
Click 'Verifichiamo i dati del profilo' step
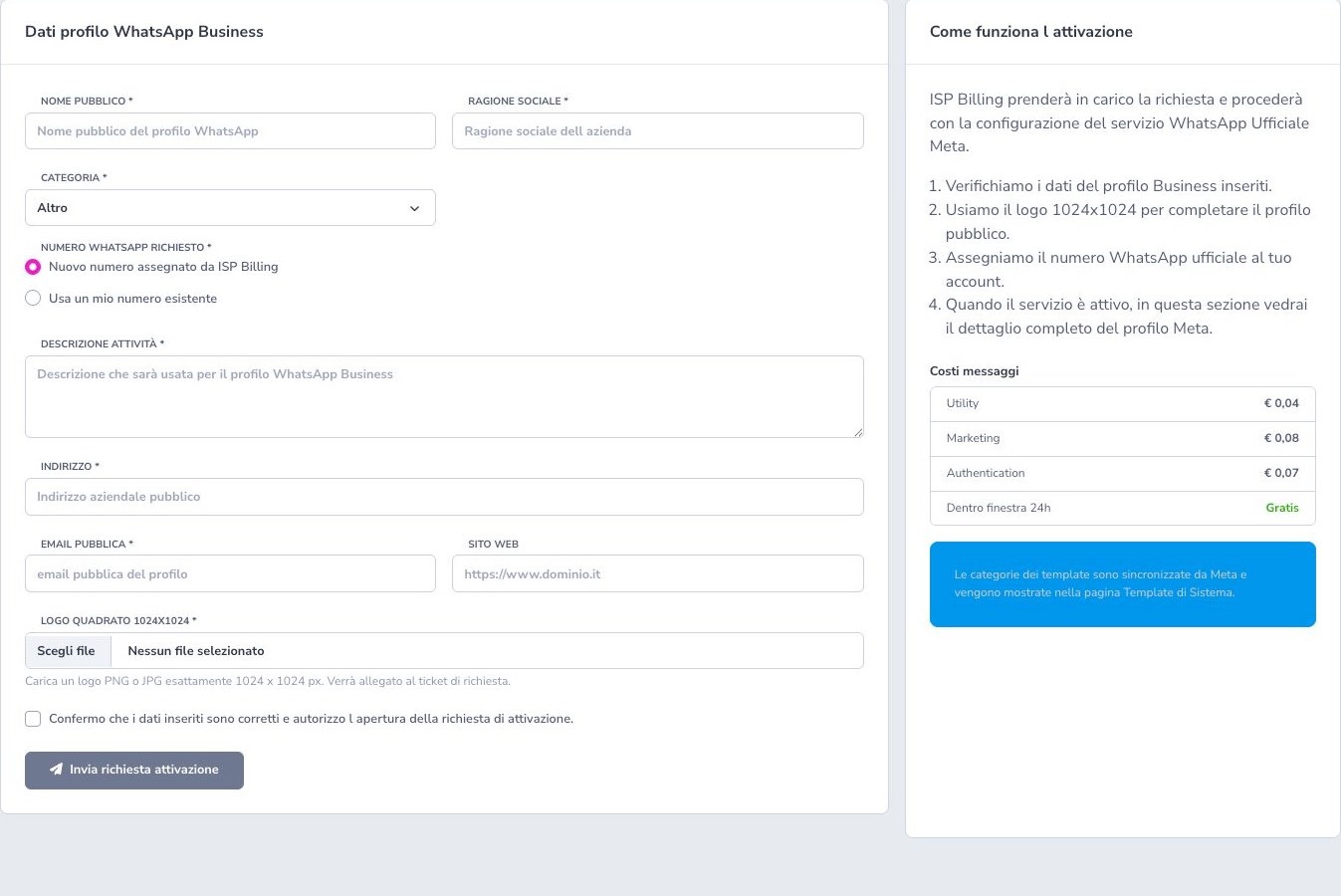click(1109, 186)
